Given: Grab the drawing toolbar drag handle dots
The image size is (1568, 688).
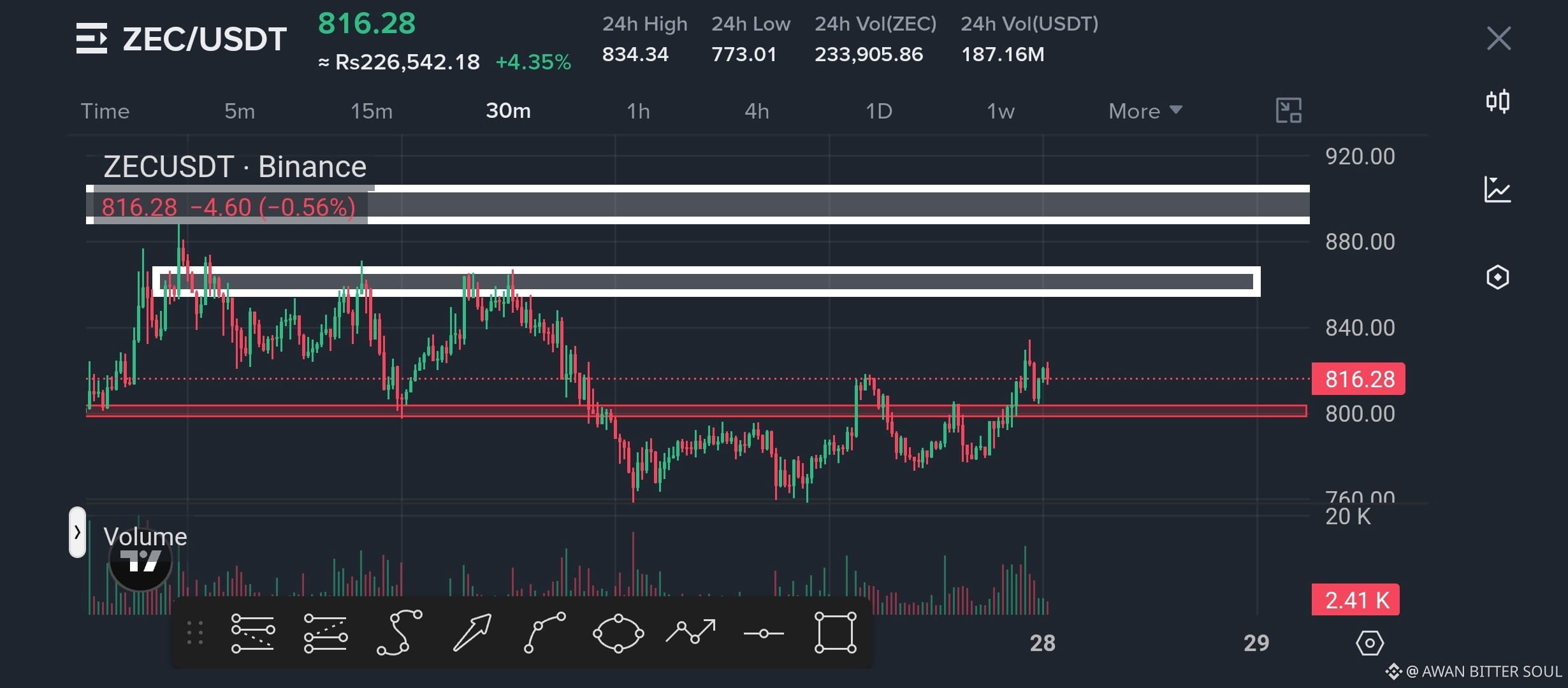Looking at the screenshot, I should pos(195,633).
